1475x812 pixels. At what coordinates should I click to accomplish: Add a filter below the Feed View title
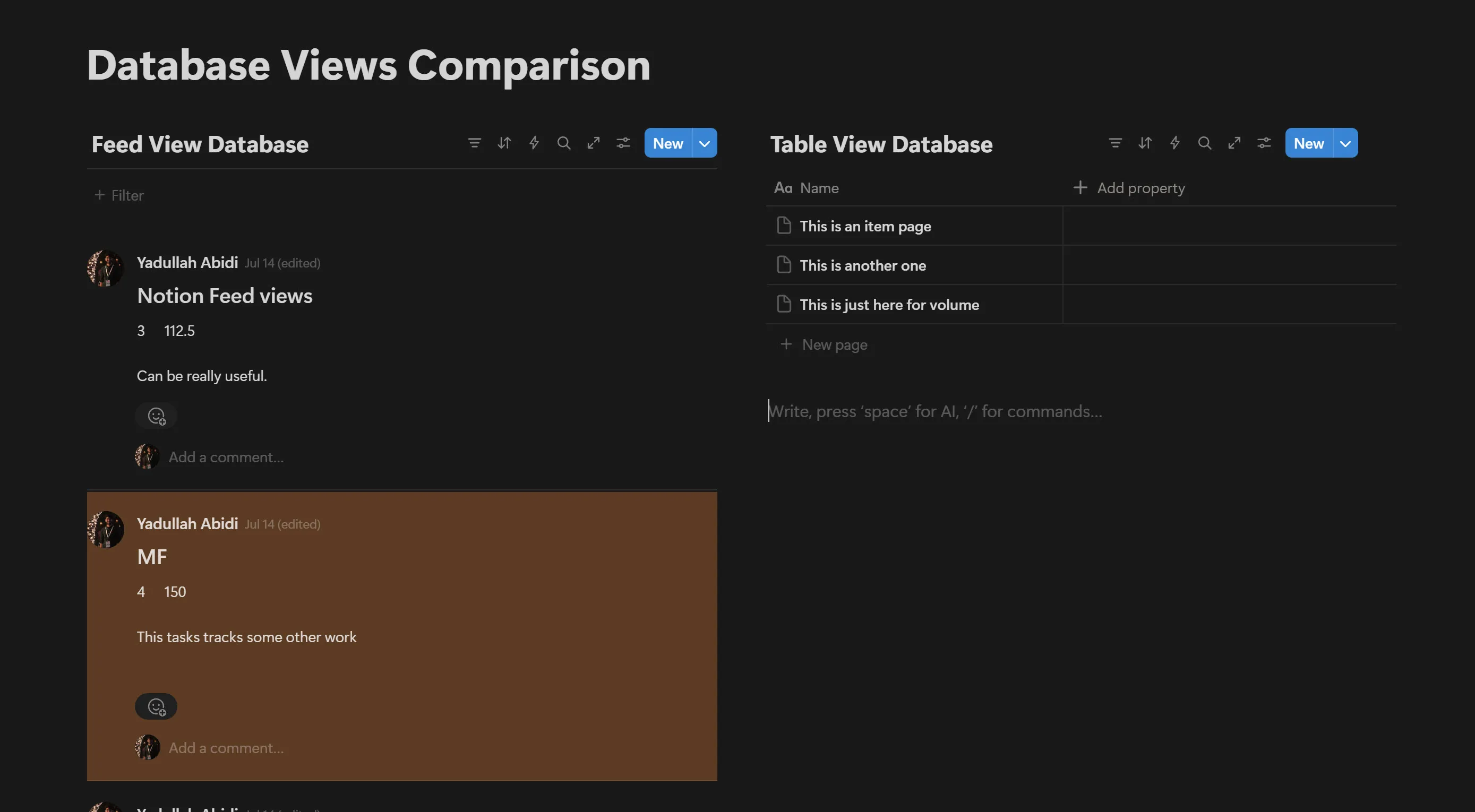tap(119, 196)
